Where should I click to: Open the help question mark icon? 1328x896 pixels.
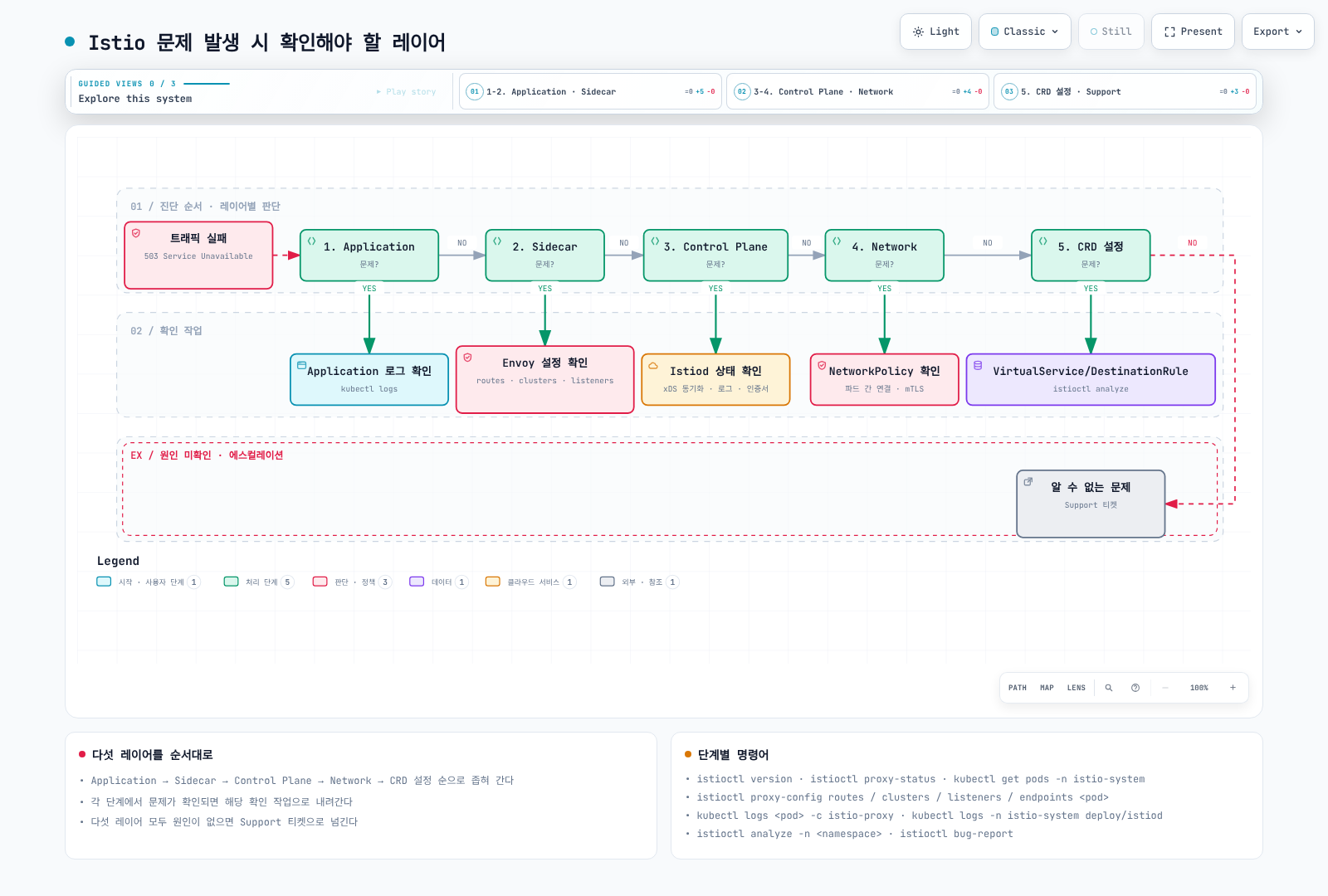pos(1135,688)
